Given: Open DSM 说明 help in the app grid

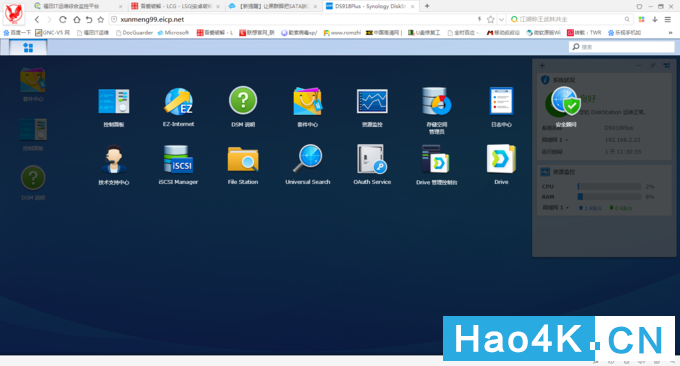Looking at the screenshot, I should [243, 101].
